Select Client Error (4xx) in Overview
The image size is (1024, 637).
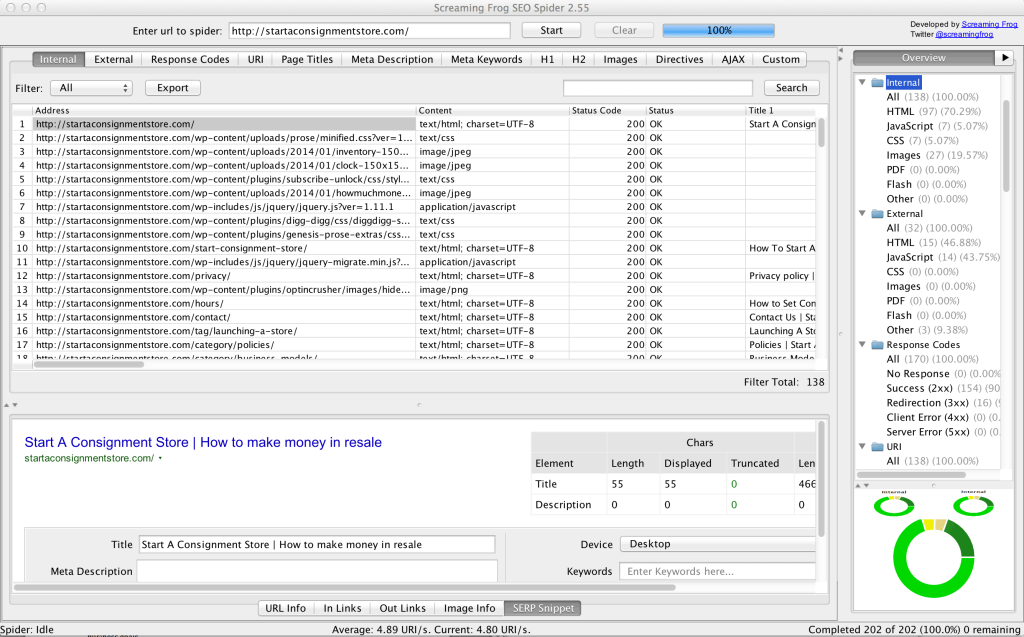click(943, 417)
